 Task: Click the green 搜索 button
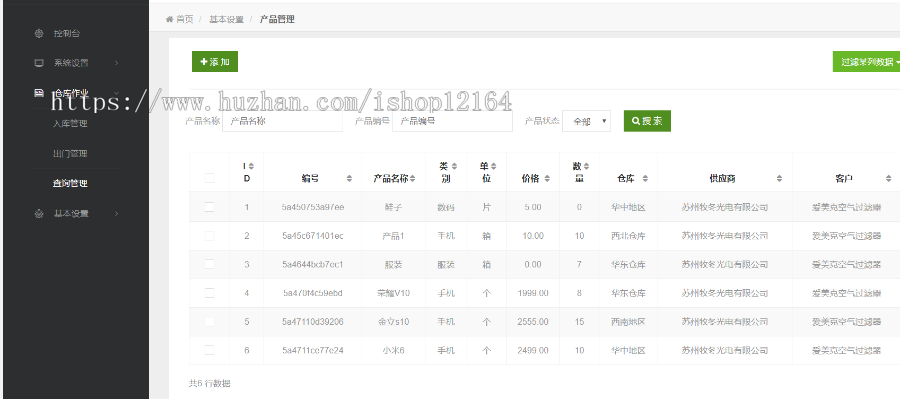pos(647,121)
